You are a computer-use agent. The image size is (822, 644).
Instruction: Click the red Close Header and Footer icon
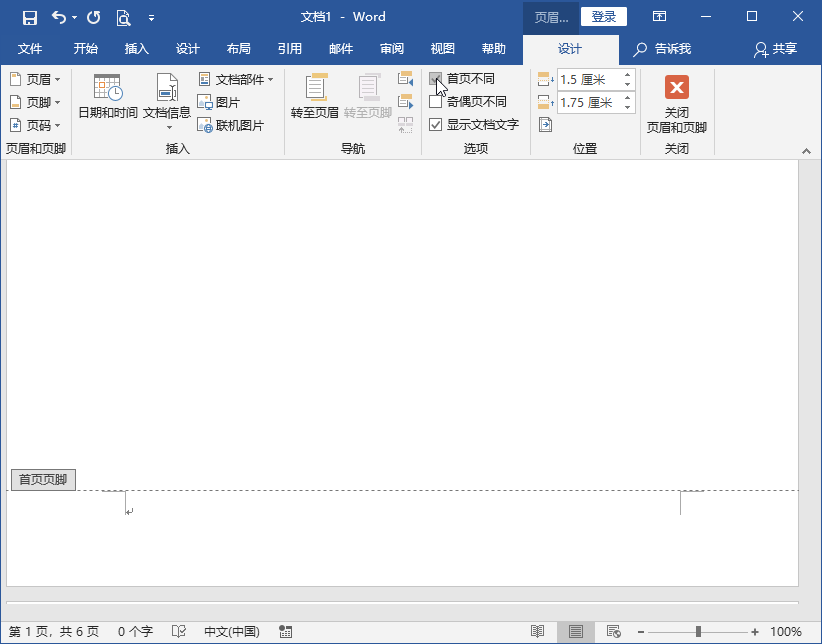pos(677,88)
